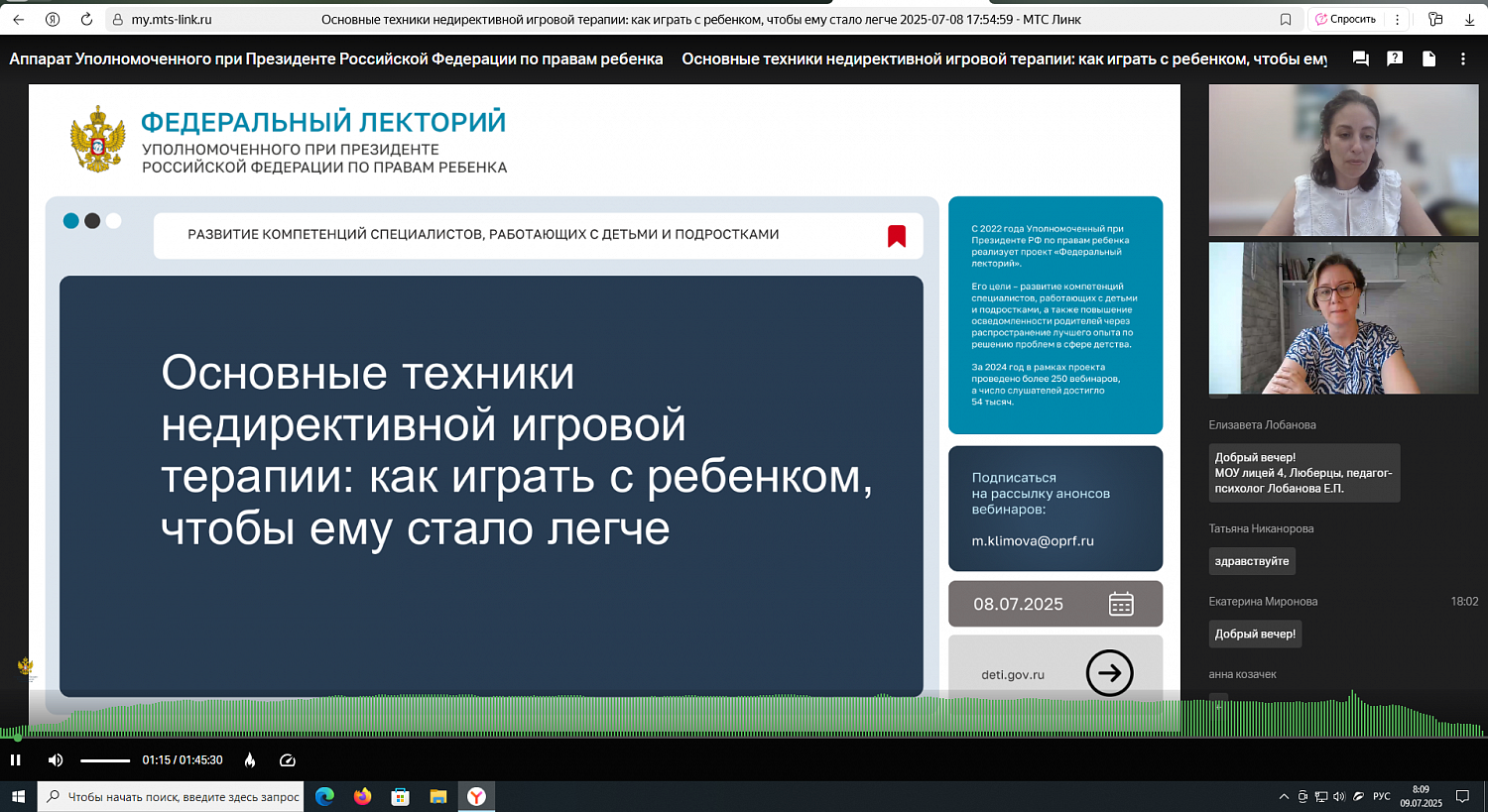Open the three-dot menu in webinar header
Image resolution: width=1488 pixels, height=812 pixels.
click(1462, 59)
